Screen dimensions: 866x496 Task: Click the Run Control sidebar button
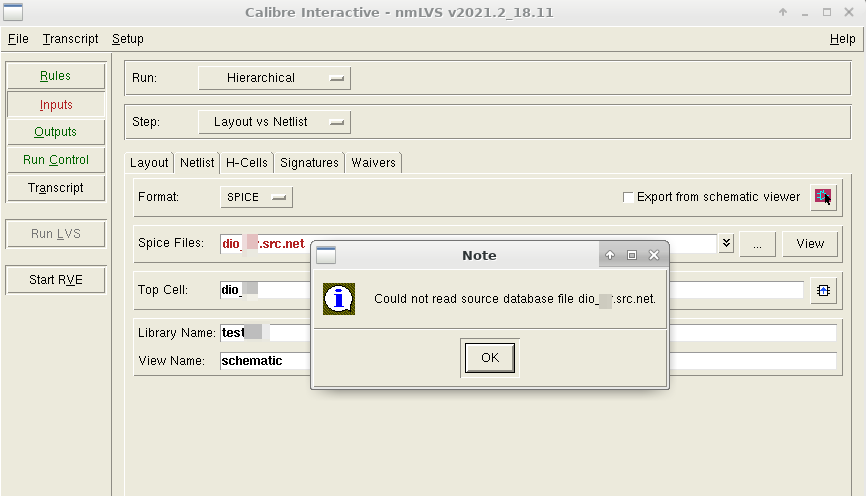[x=55, y=160]
